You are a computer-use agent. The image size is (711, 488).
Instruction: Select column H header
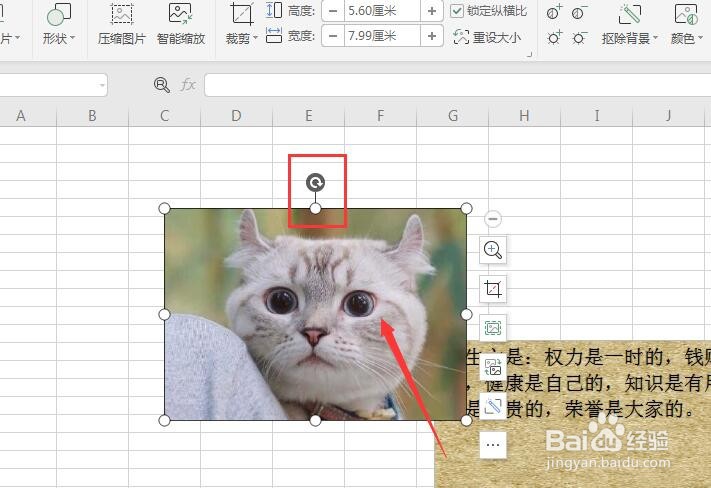[525, 116]
